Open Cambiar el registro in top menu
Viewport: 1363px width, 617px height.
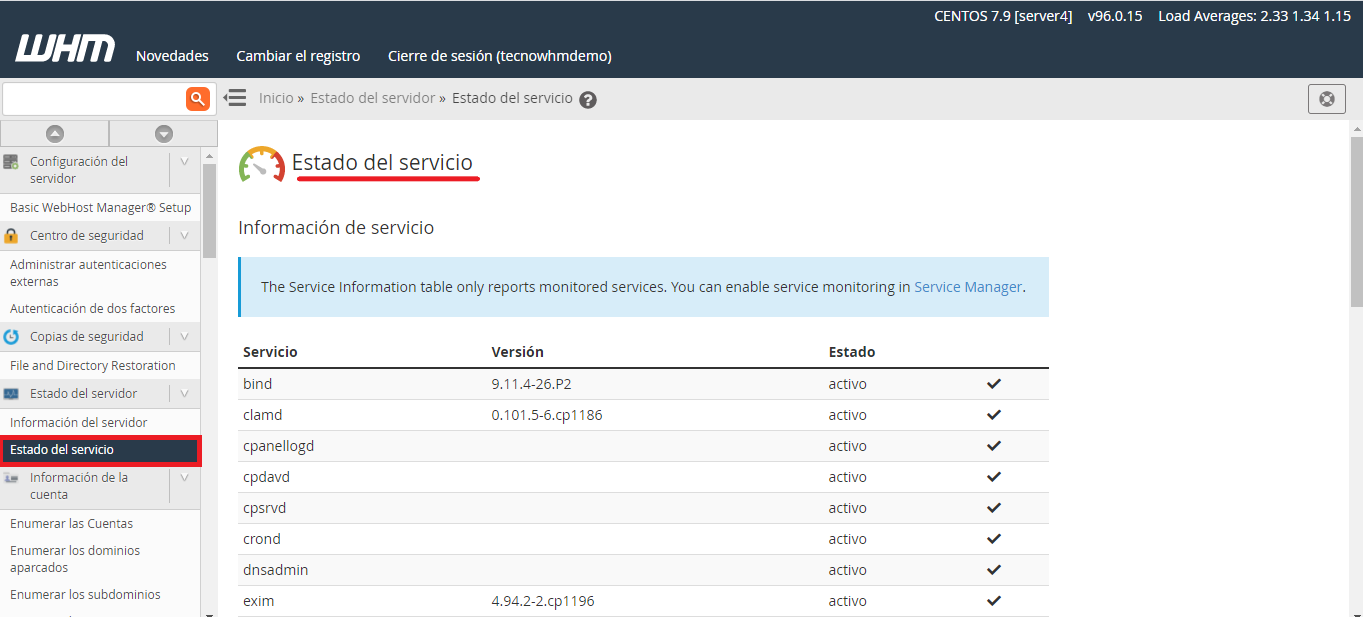[298, 56]
